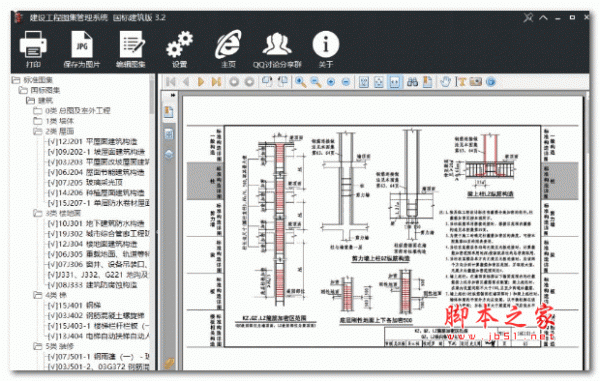
Task: Click the snapshot camera tool icon
Action: (476, 81)
